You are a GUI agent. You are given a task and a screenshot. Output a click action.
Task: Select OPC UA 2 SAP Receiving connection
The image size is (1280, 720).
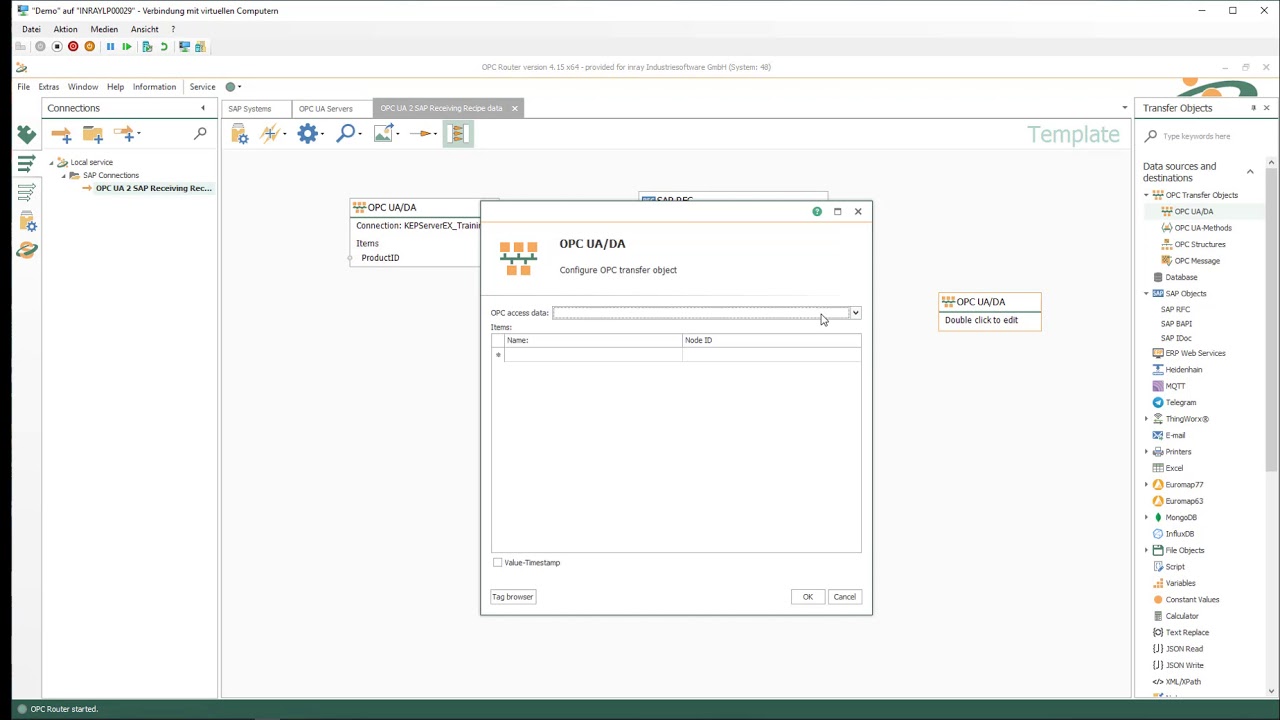153,188
